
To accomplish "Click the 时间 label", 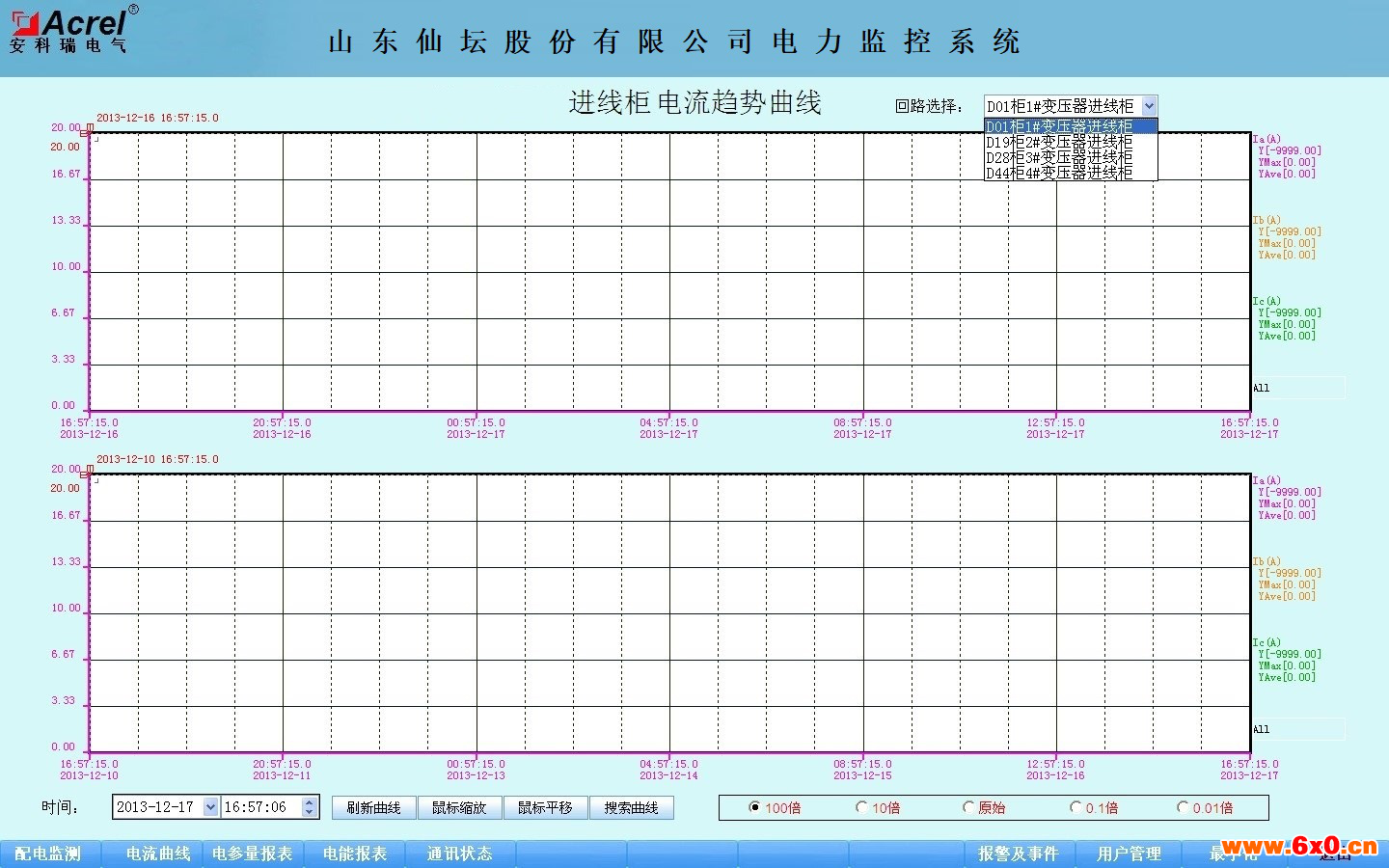I will coord(60,807).
